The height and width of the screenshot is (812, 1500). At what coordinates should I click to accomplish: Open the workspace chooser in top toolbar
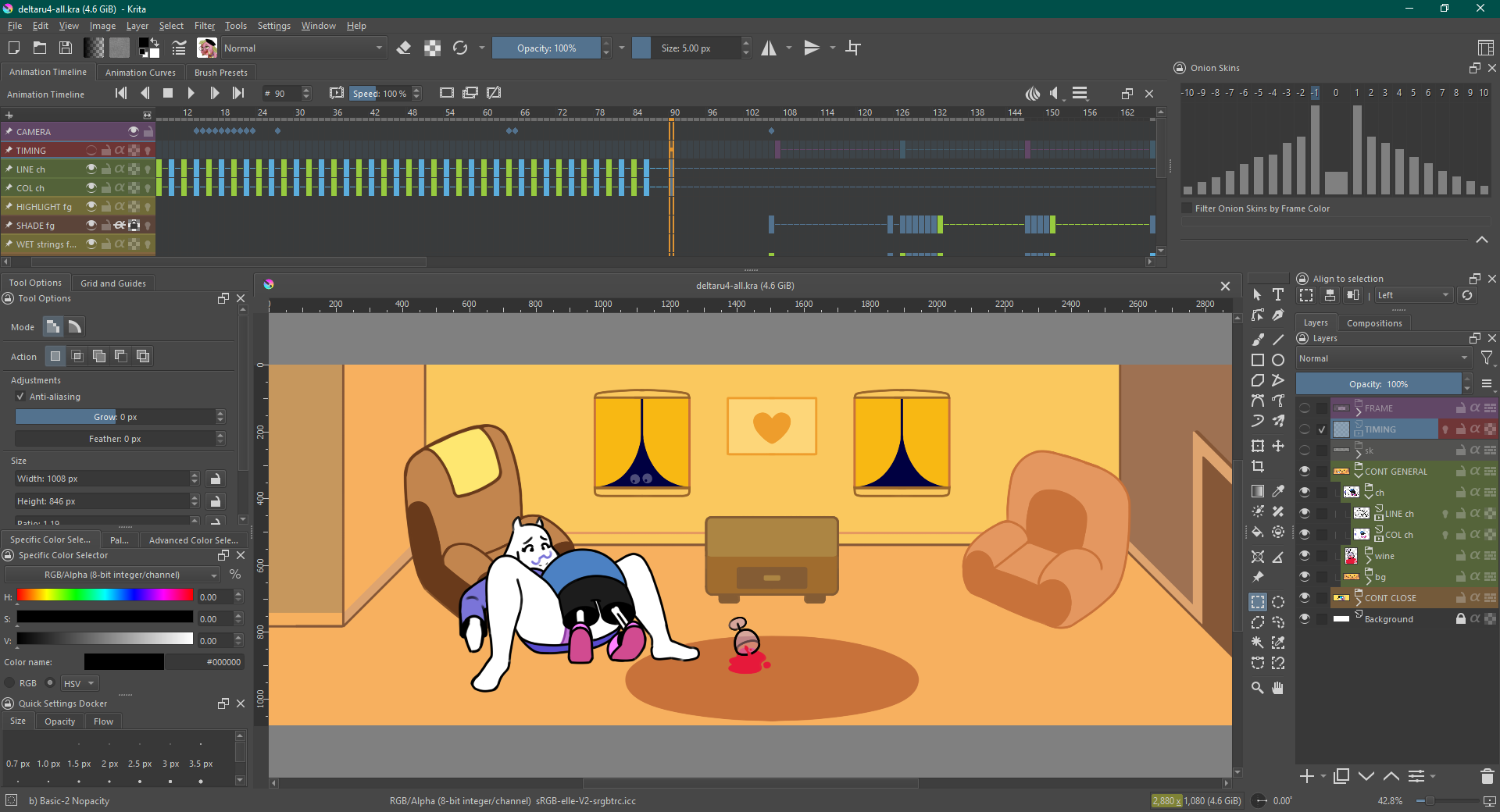[1486, 48]
